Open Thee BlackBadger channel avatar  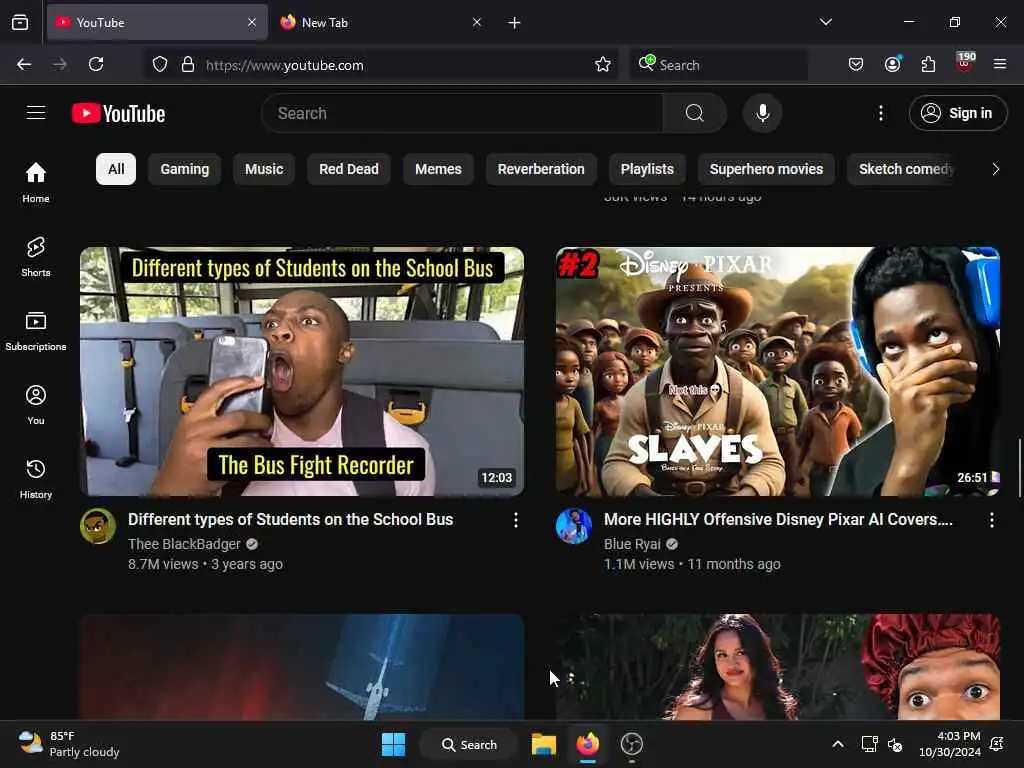point(98,526)
